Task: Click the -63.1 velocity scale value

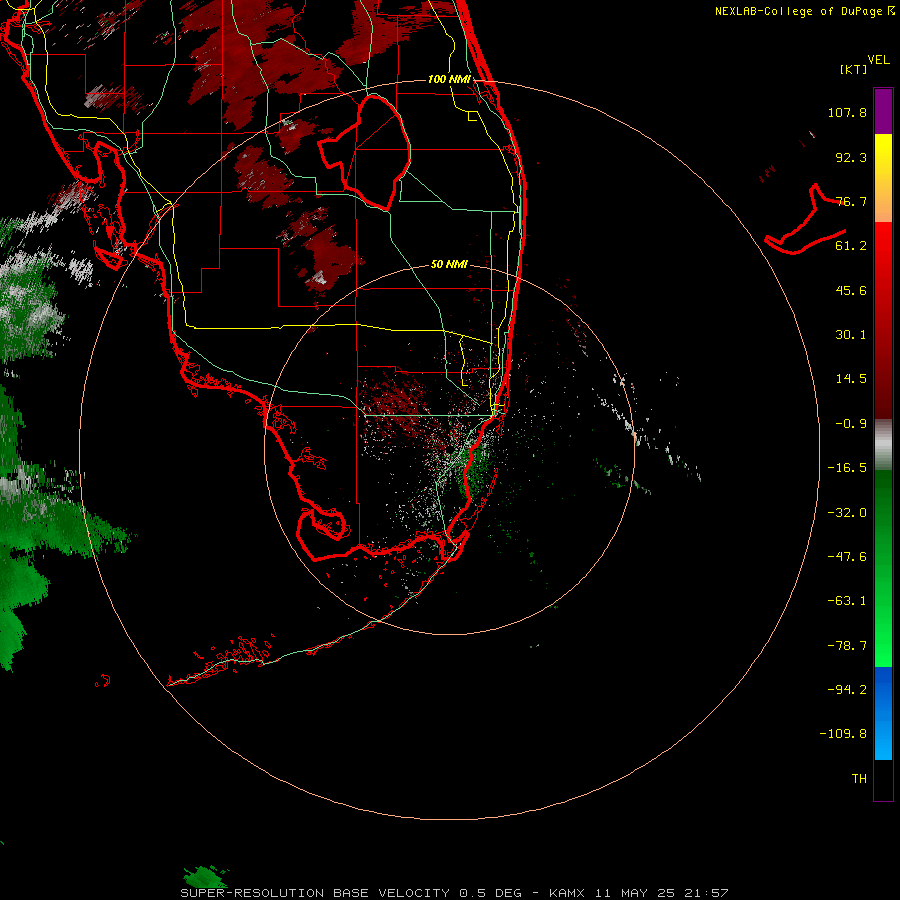Action: [x=847, y=601]
